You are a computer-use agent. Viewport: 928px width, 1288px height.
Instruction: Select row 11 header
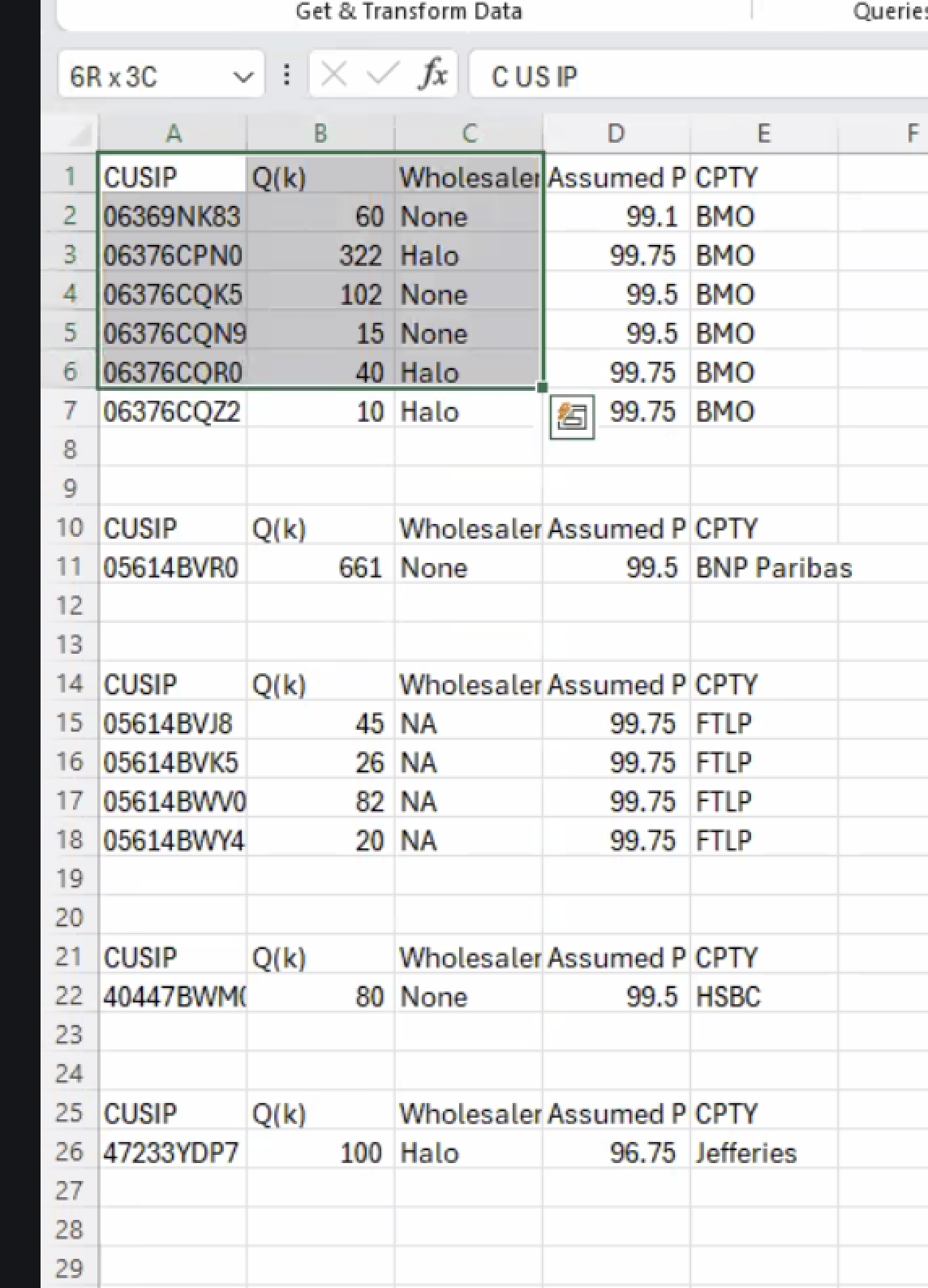[x=70, y=567]
